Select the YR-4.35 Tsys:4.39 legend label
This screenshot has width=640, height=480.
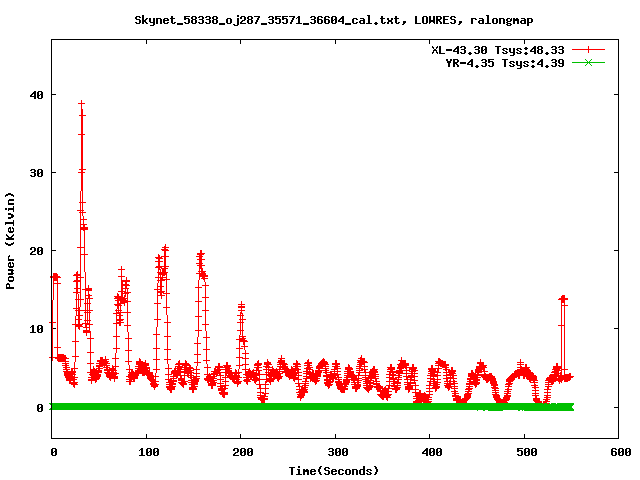[x=505, y=63]
